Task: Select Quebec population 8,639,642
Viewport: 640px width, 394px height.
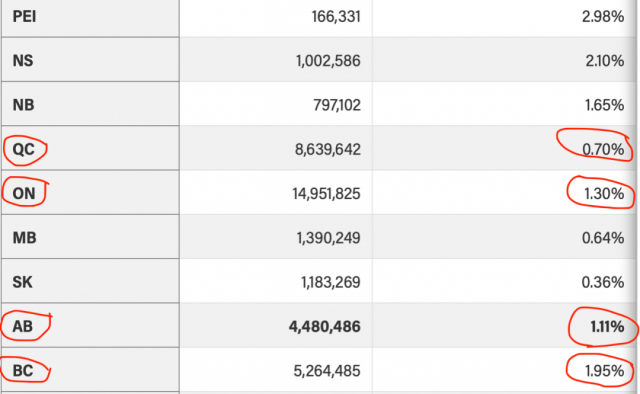Action: point(328,149)
